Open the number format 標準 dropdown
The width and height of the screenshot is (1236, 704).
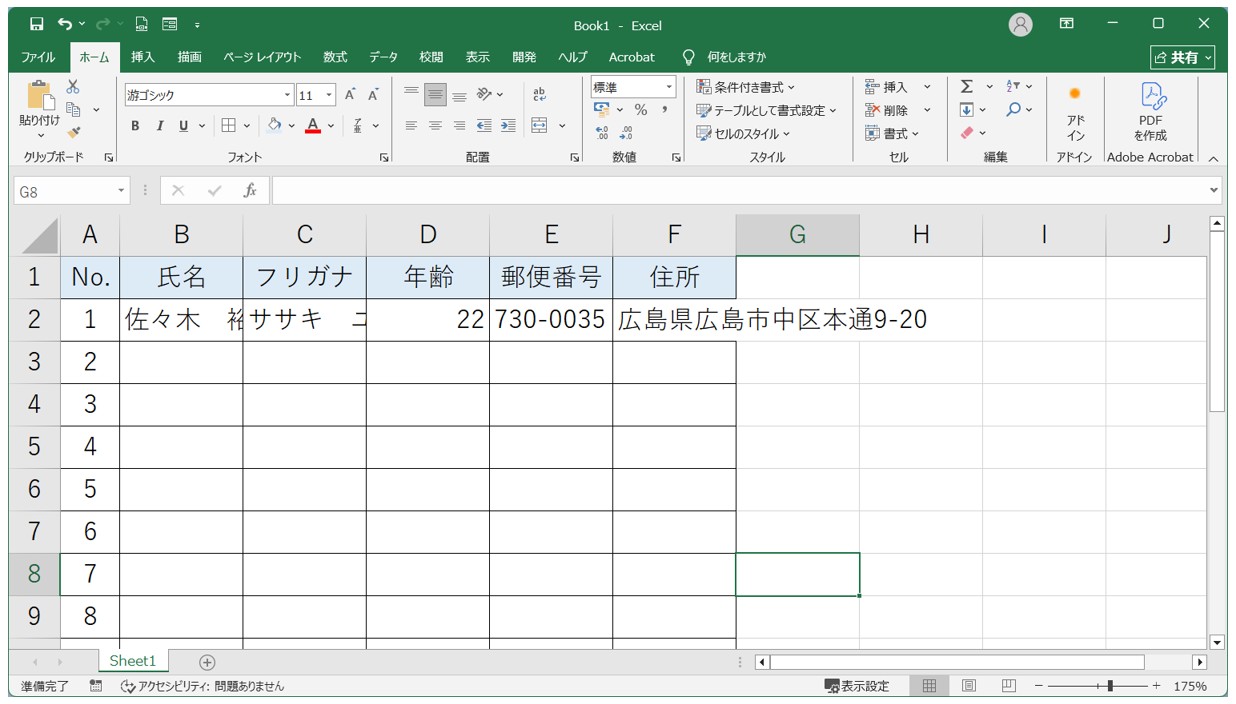[x=670, y=88]
